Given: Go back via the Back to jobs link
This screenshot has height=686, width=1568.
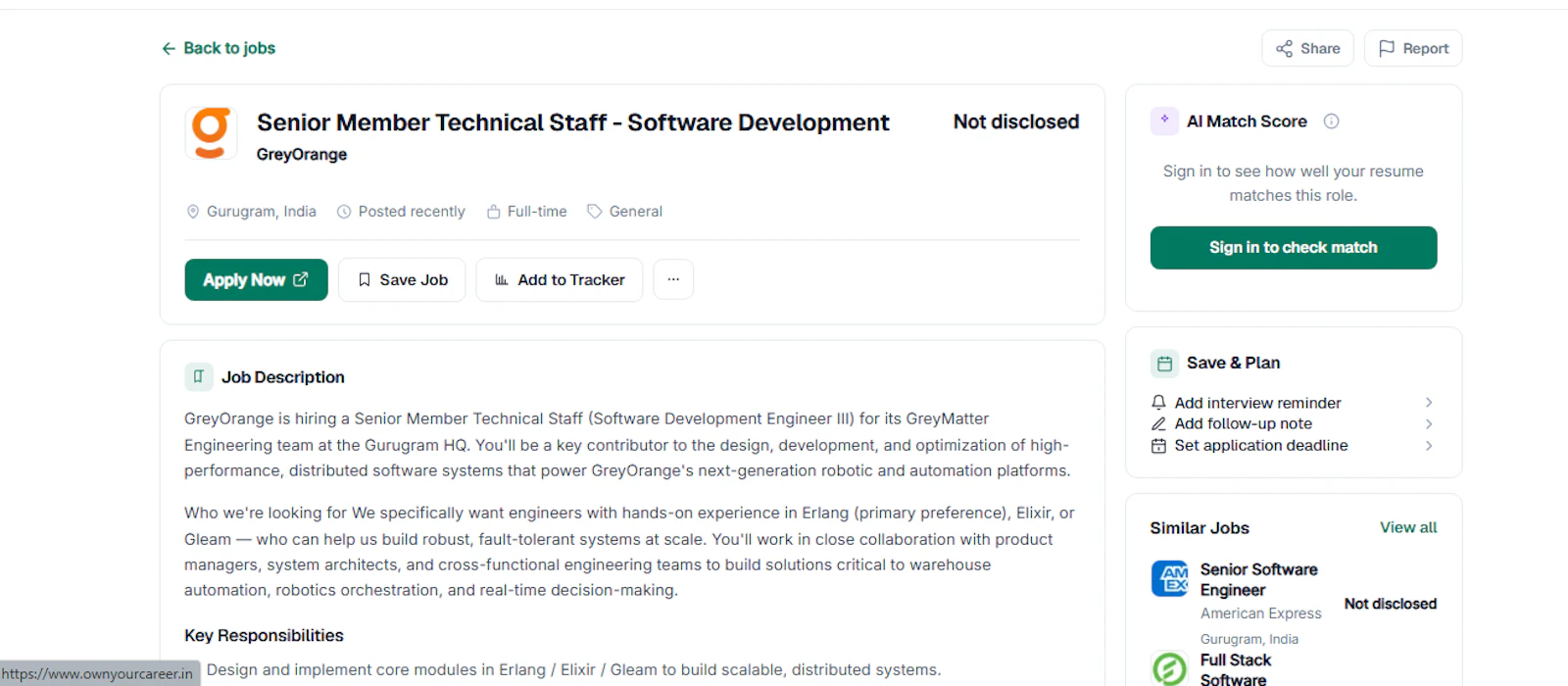Looking at the screenshot, I should pyautogui.click(x=219, y=48).
